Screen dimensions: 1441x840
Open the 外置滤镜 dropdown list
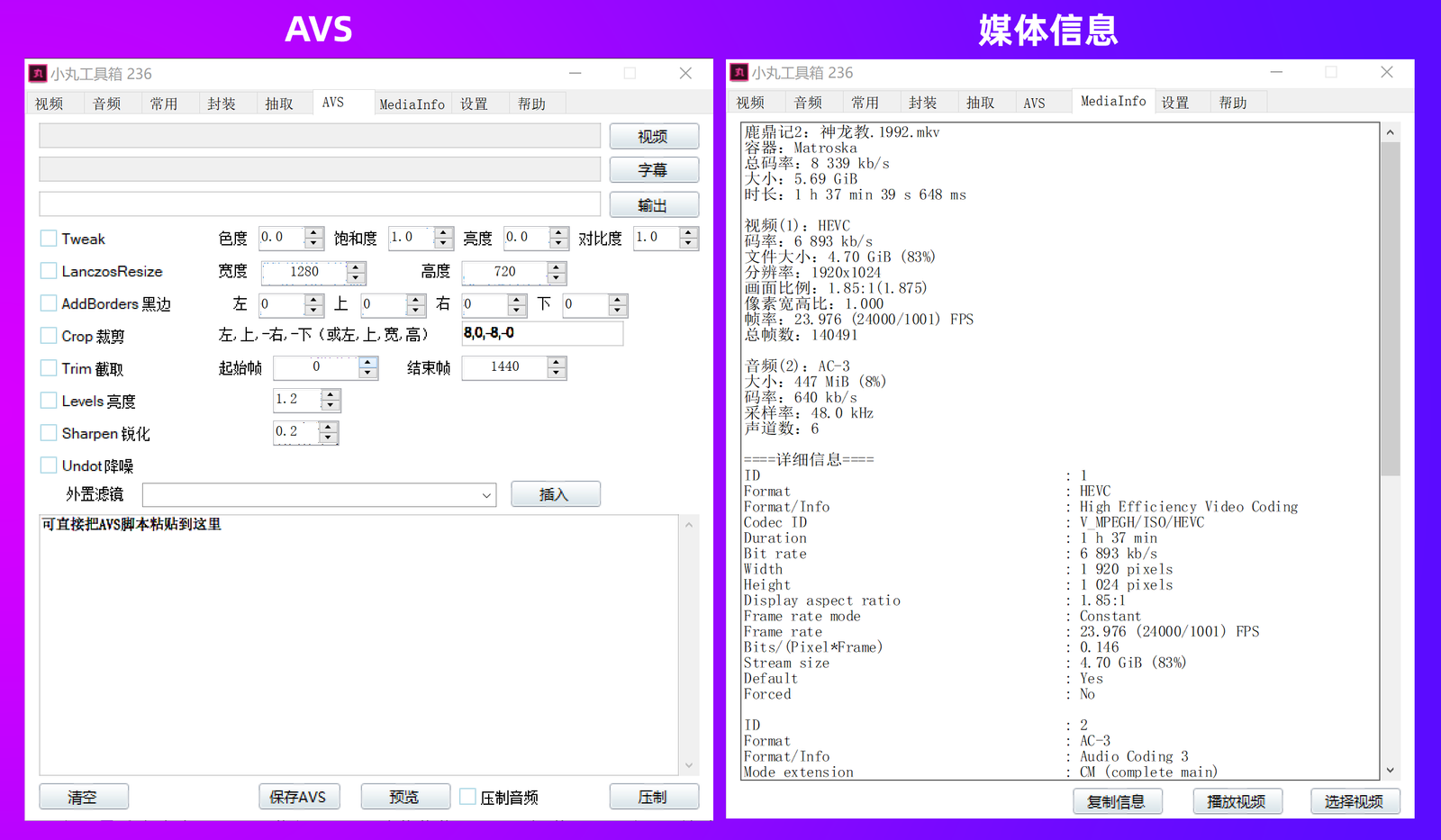point(486,494)
